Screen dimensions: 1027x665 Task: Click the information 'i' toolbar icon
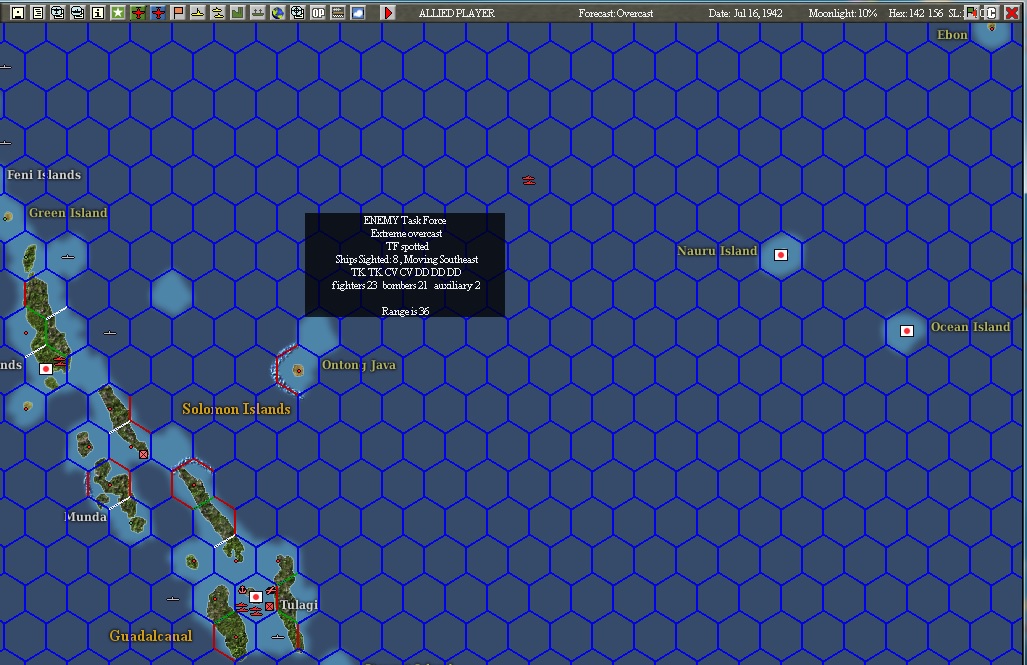[x=98, y=12]
